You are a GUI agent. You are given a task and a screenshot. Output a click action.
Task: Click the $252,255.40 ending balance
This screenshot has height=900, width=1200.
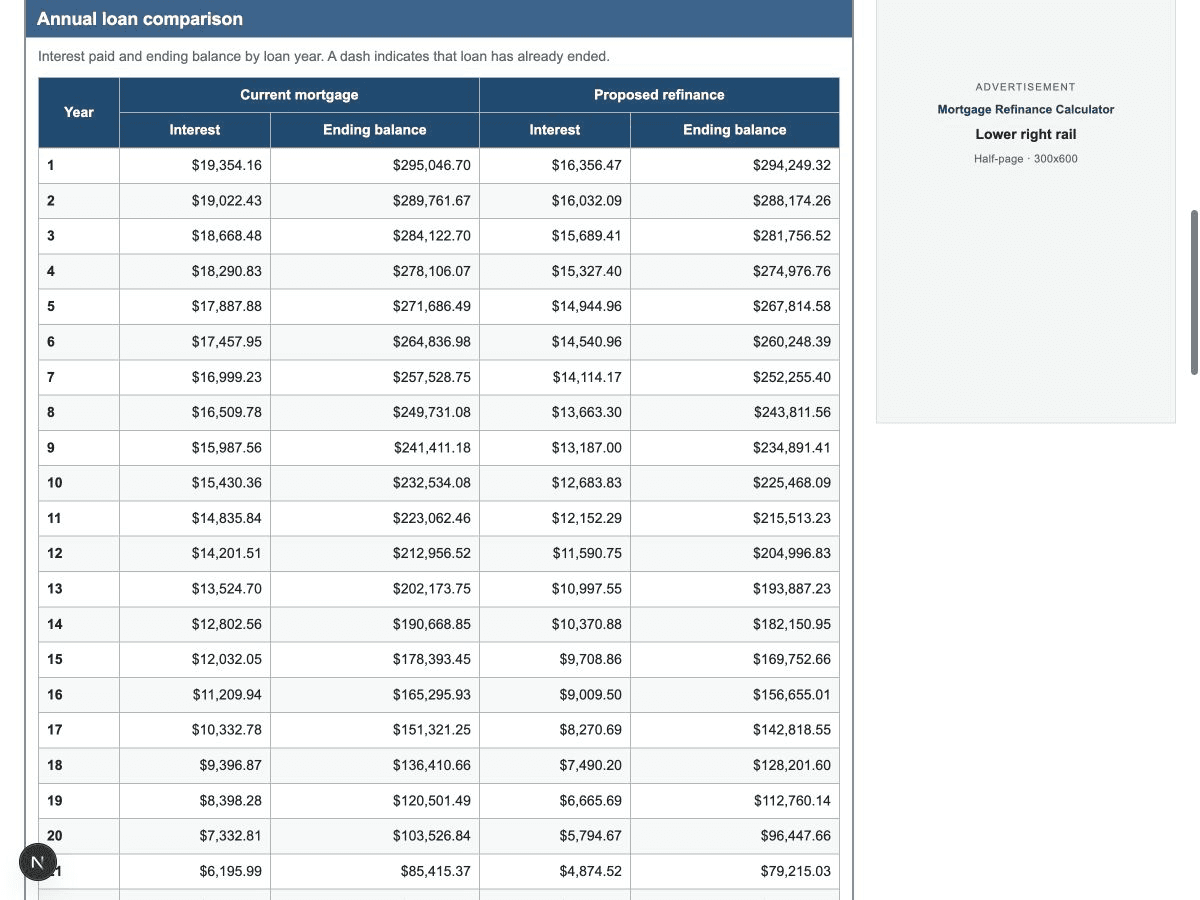pos(735,377)
